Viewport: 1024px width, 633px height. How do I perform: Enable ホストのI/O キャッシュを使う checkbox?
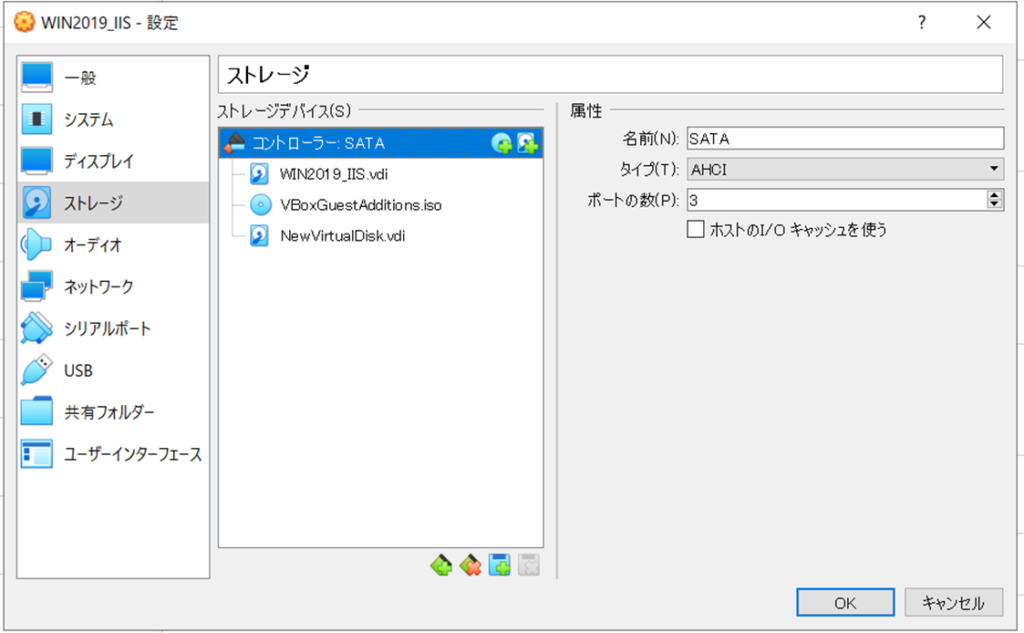coord(696,230)
